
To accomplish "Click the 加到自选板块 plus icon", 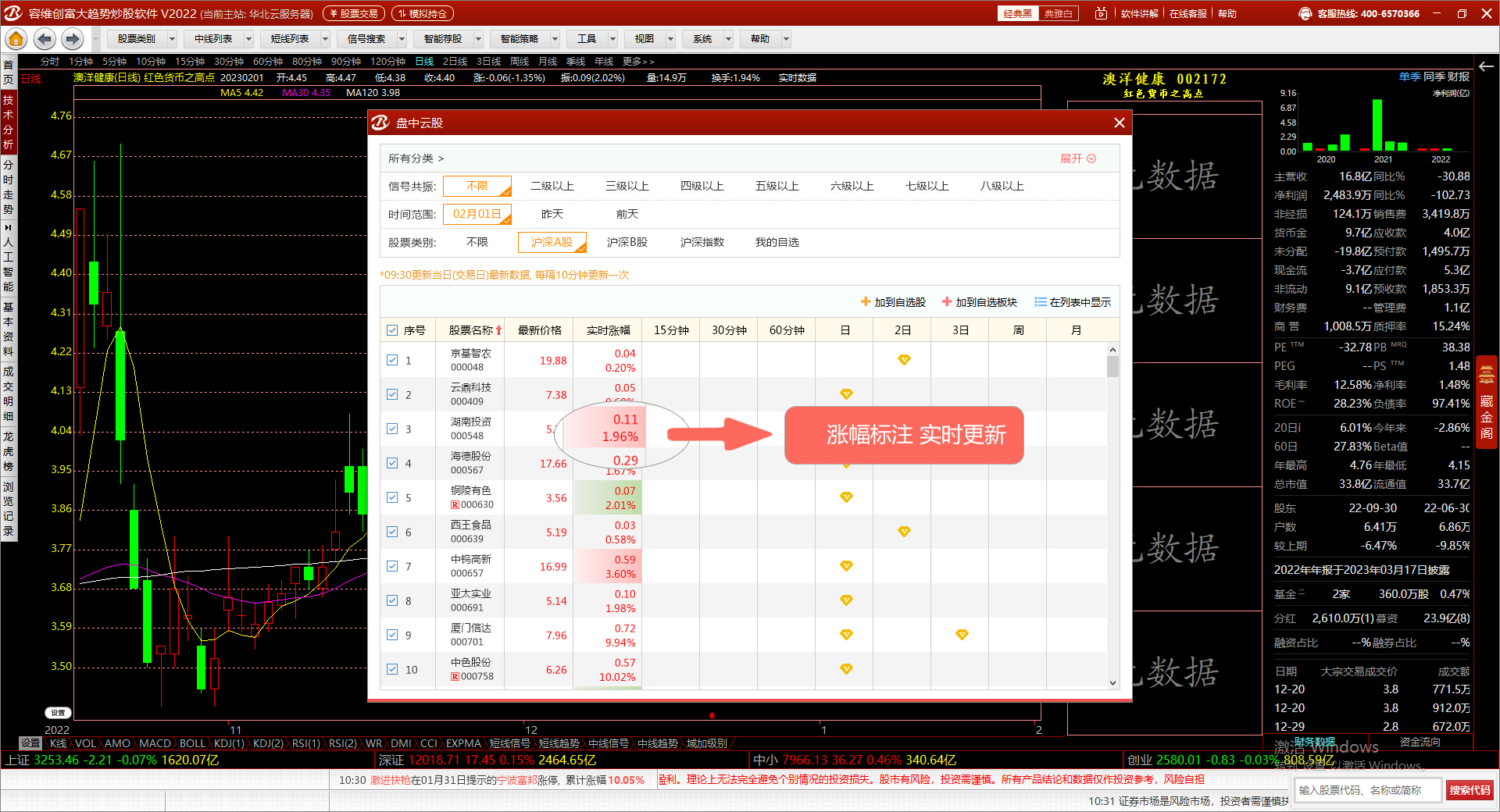I will (x=947, y=301).
